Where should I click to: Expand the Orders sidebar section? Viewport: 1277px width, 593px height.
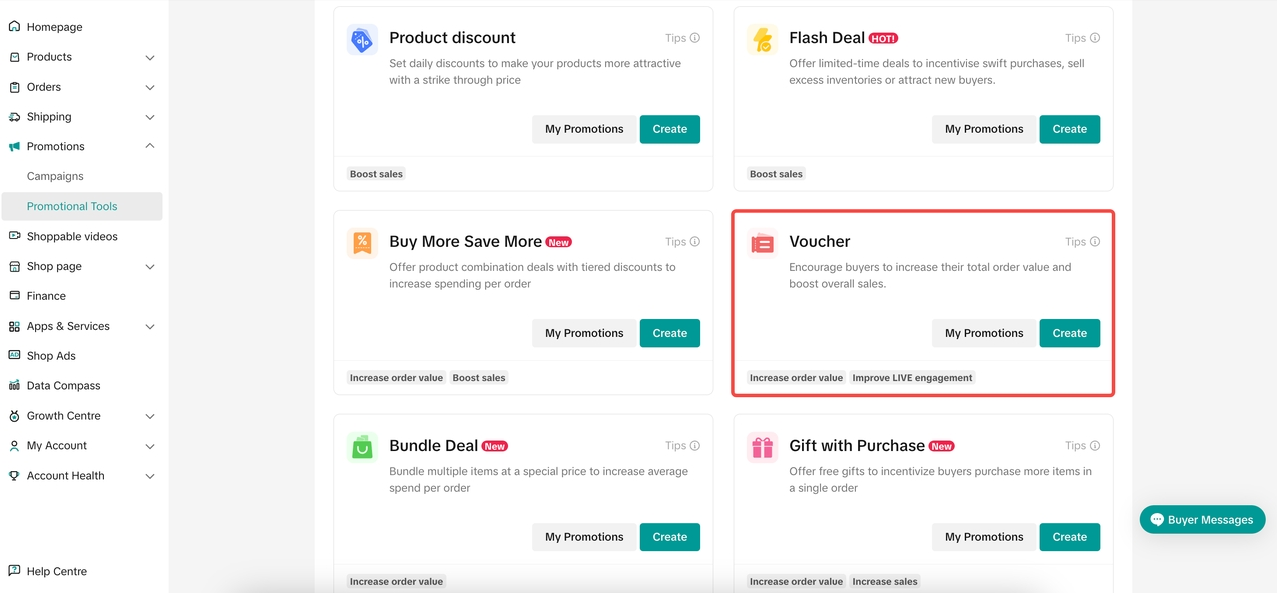tap(150, 87)
